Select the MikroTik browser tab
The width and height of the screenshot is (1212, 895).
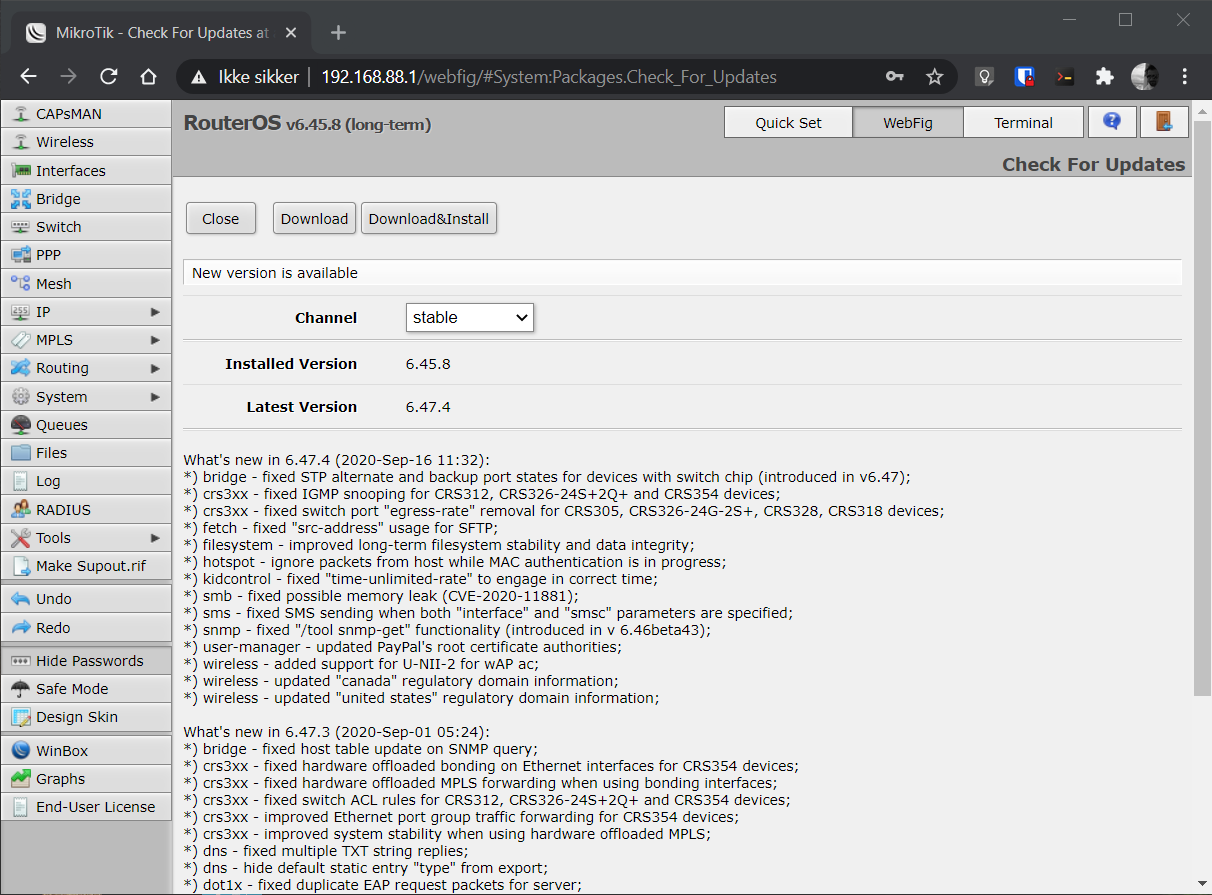click(162, 33)
